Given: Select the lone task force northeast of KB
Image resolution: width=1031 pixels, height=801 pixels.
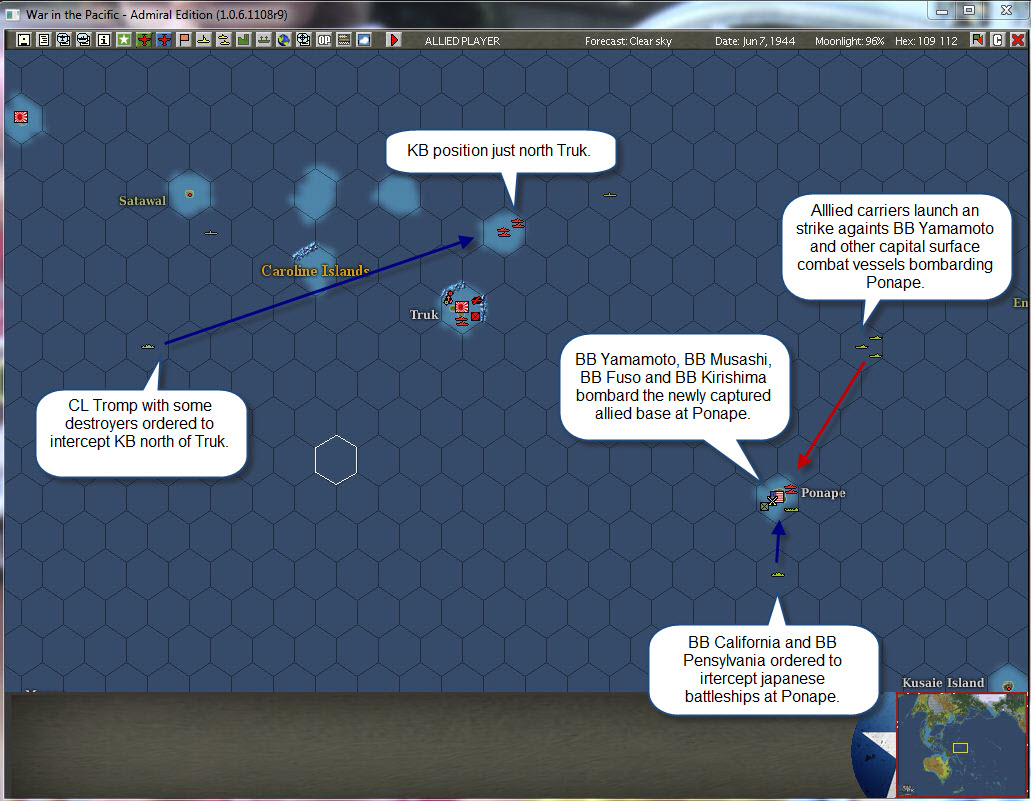Looking at the screenshot, I should (x=610, y=195).
